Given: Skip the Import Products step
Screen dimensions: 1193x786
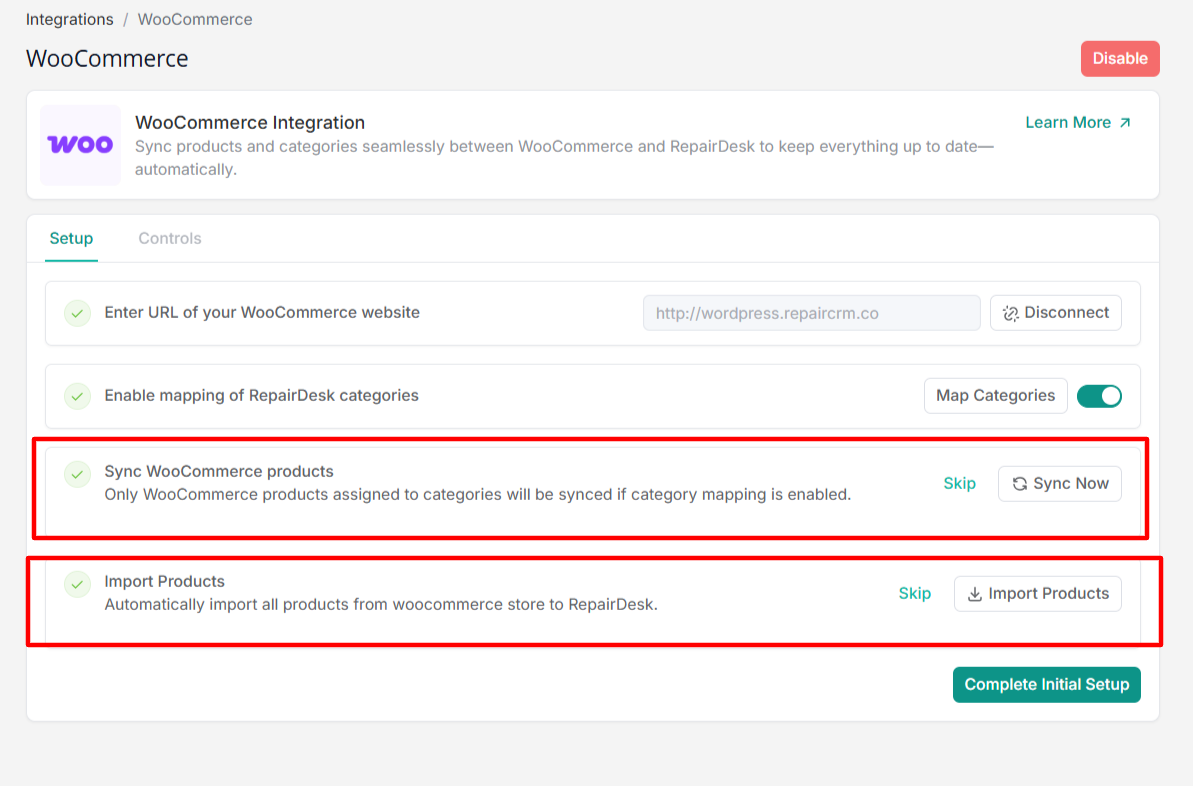Looking at the screenshot, I should (x=914, y=594).
